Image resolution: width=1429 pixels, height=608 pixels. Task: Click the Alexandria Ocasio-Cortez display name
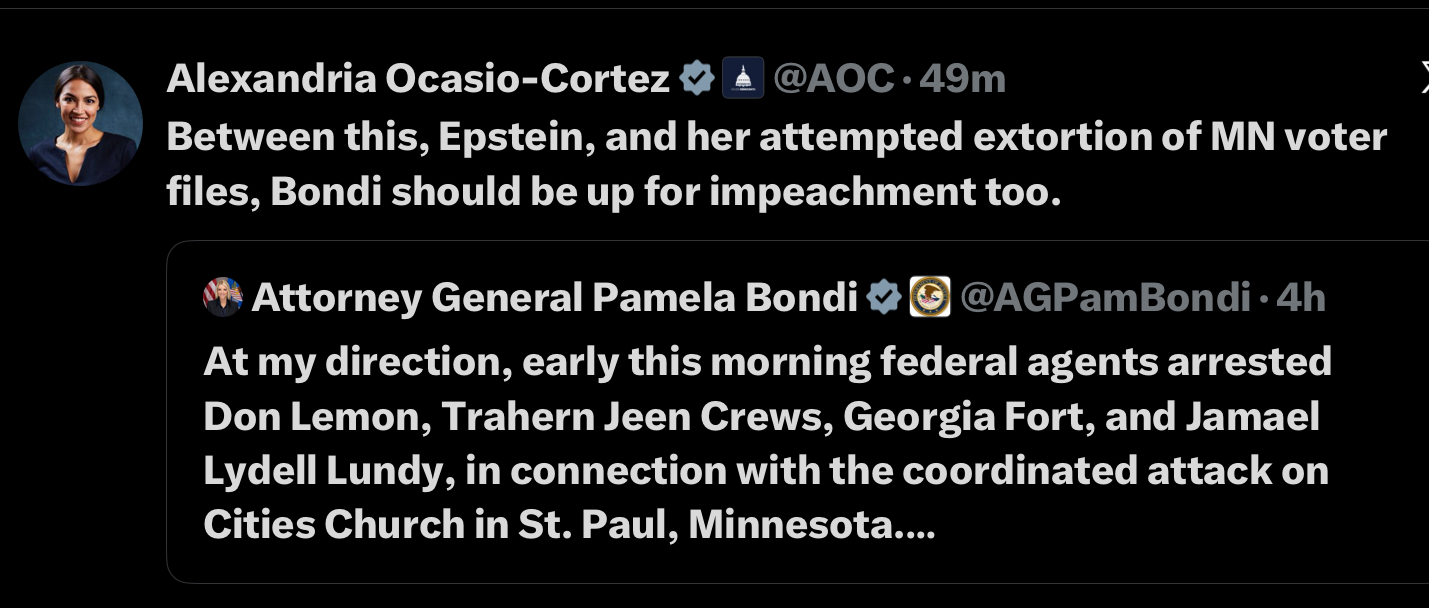417,79
